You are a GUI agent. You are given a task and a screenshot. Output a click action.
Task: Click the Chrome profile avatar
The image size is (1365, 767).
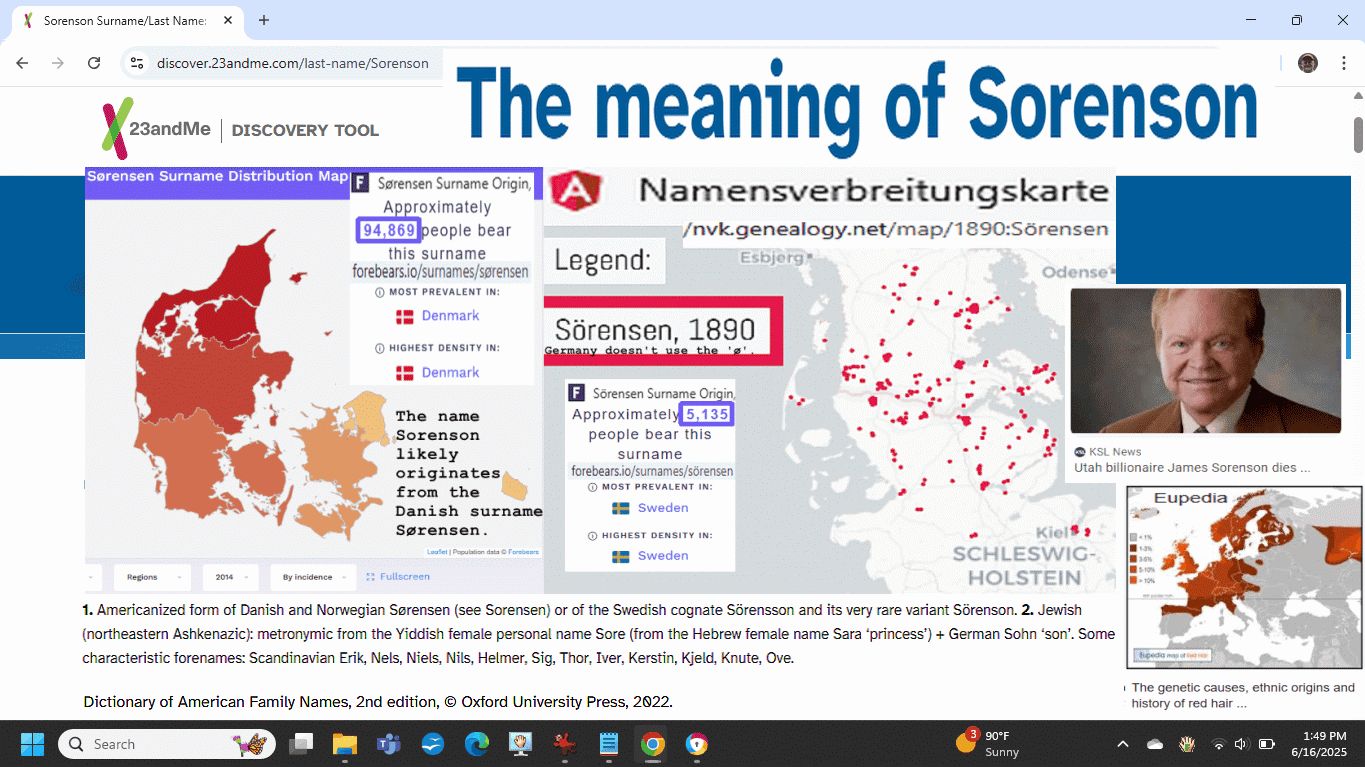click(x=1308, y=63)
